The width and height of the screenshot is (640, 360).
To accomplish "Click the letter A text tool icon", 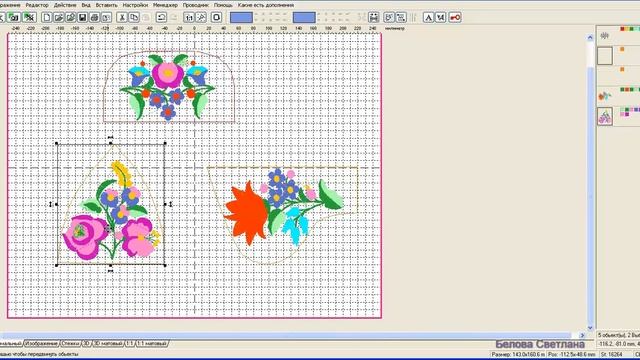I will point(428,17).
